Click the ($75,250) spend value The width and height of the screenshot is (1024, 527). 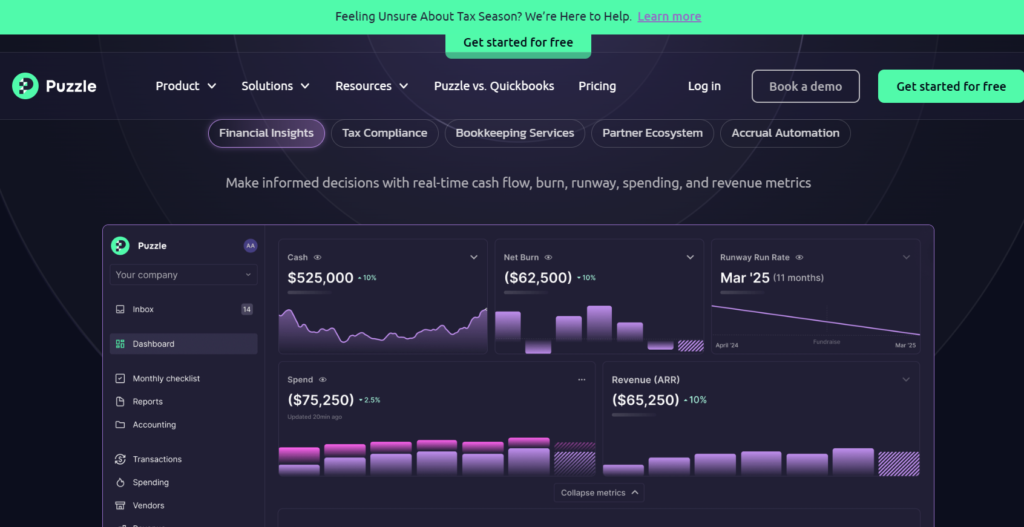pos(321,400)
